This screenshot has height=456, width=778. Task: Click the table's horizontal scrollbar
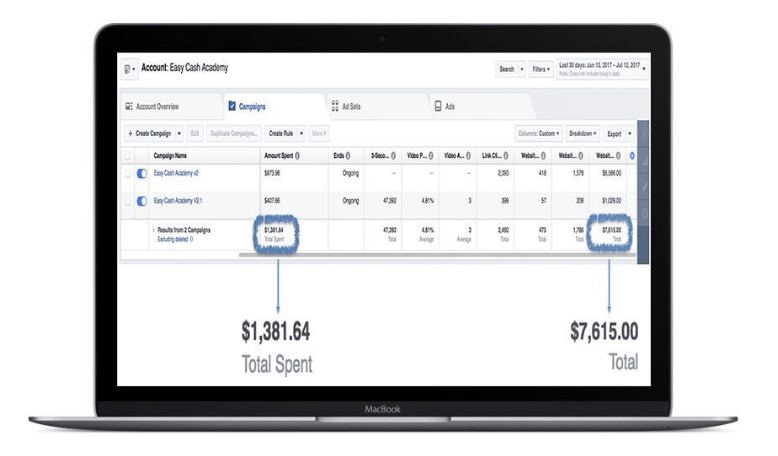coord(437,255)
